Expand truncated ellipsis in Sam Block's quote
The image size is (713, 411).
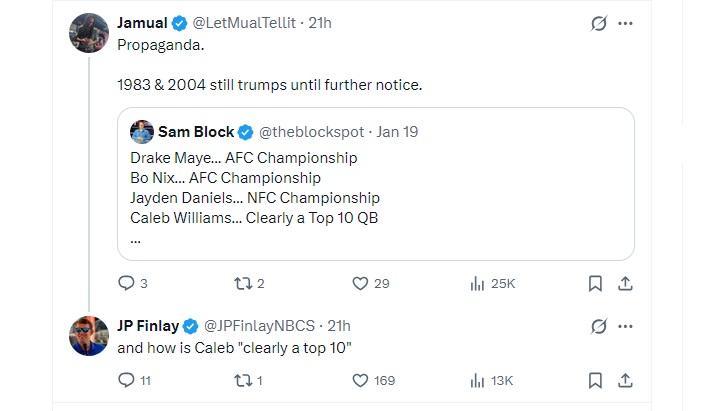[x=135, y=240]
